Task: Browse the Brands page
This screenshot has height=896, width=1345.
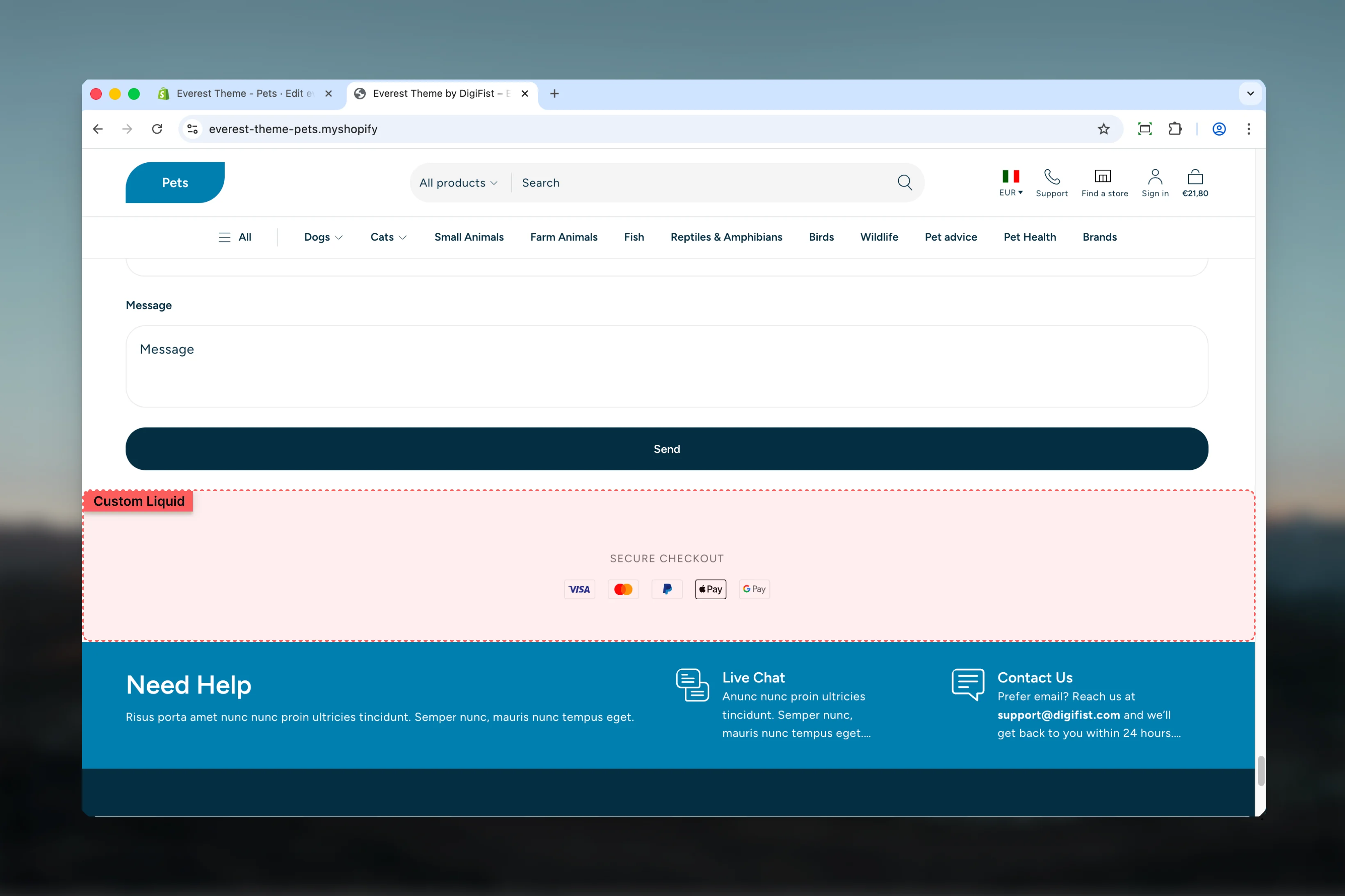Action: (x=1100, y=237)
